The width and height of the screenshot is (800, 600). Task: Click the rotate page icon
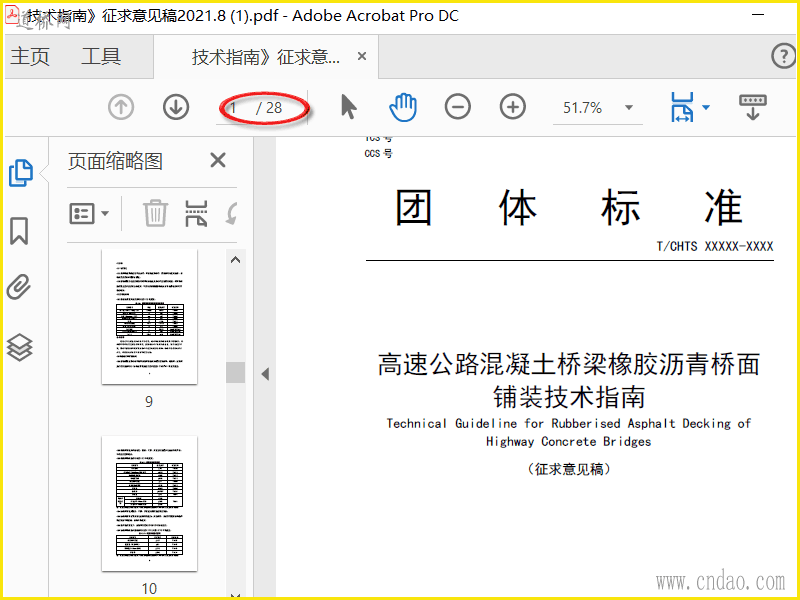coord(231,213)
